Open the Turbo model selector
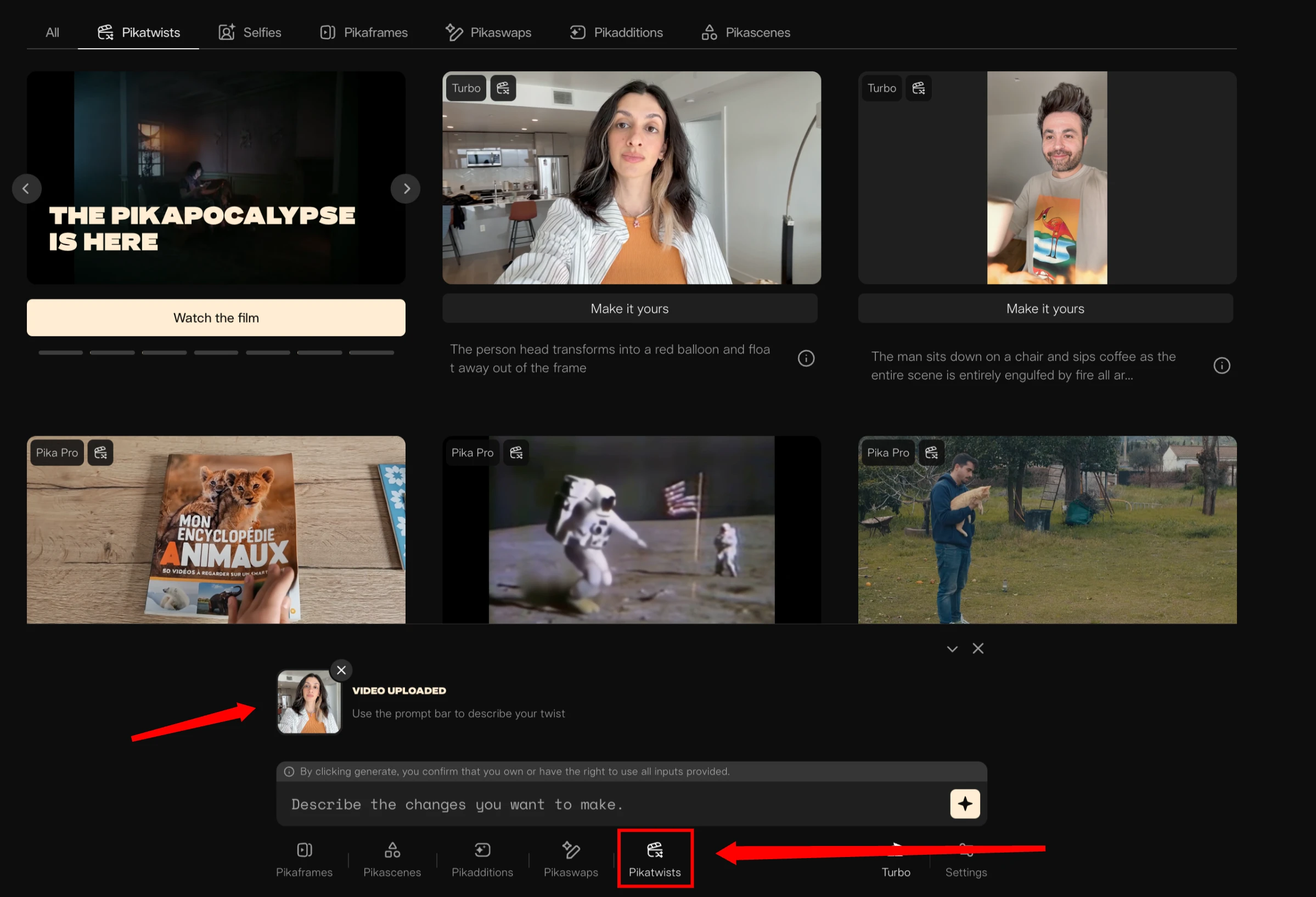This screenshot has height=897, width=1316. click(x=896, y=859)
